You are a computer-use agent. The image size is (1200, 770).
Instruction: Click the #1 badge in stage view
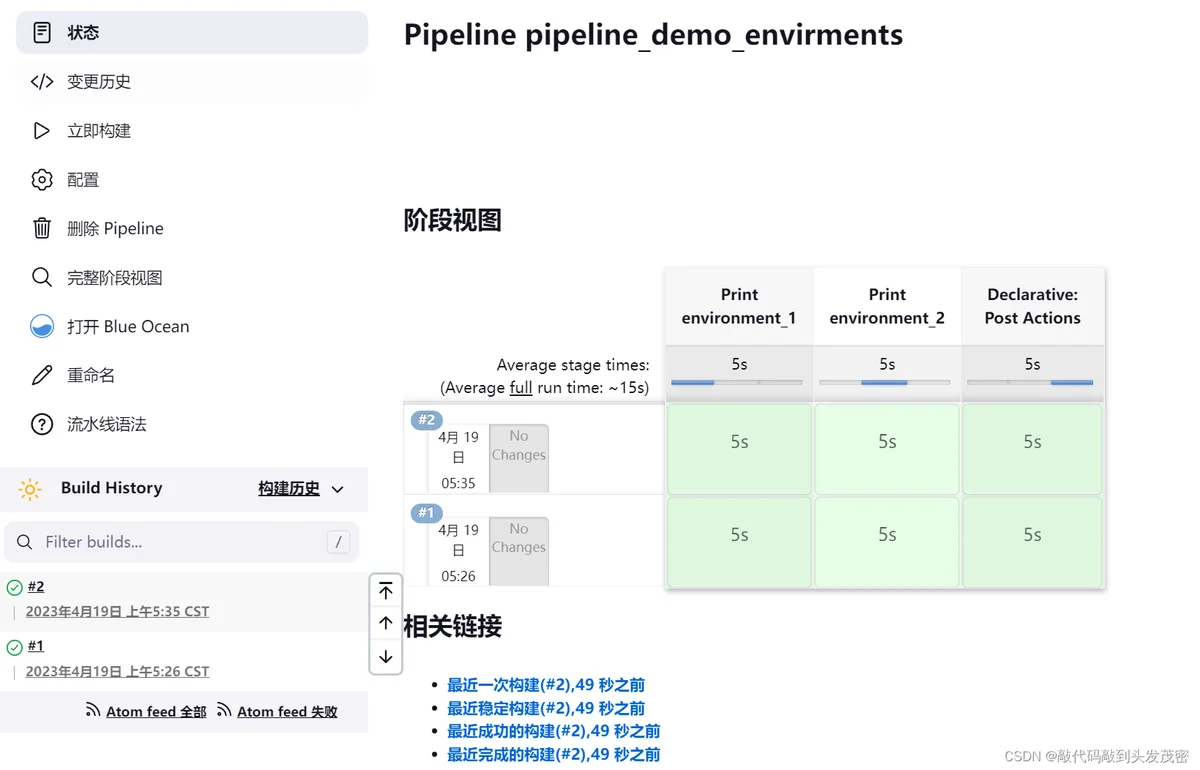[427, 513]
